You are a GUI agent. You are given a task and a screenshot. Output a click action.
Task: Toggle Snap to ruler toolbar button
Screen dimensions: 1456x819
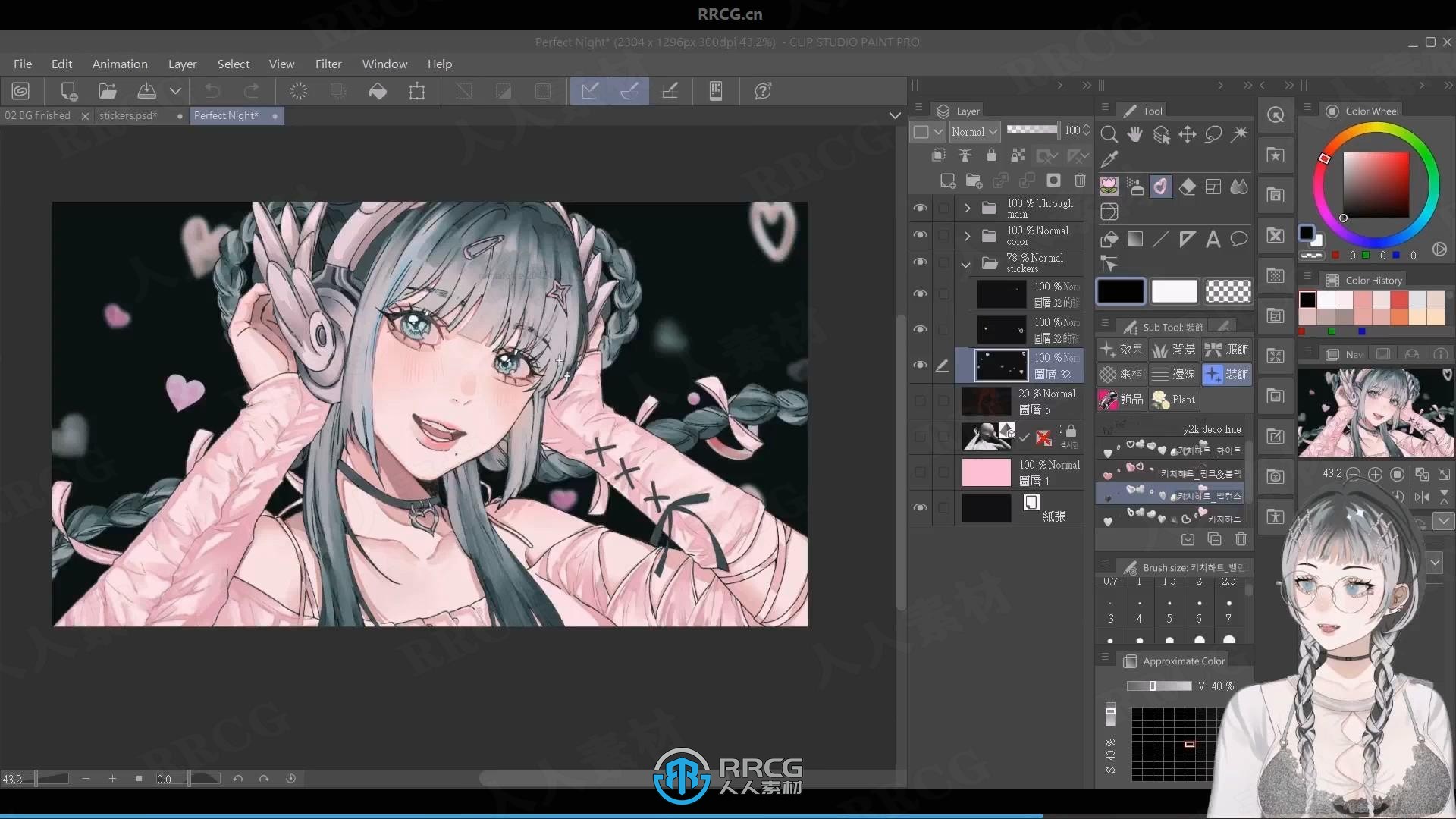[x=590, y=91]
